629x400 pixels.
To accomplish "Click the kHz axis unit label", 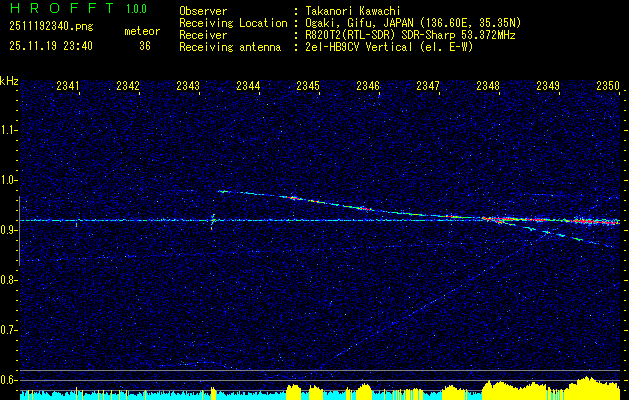I will tap(9, 81).
